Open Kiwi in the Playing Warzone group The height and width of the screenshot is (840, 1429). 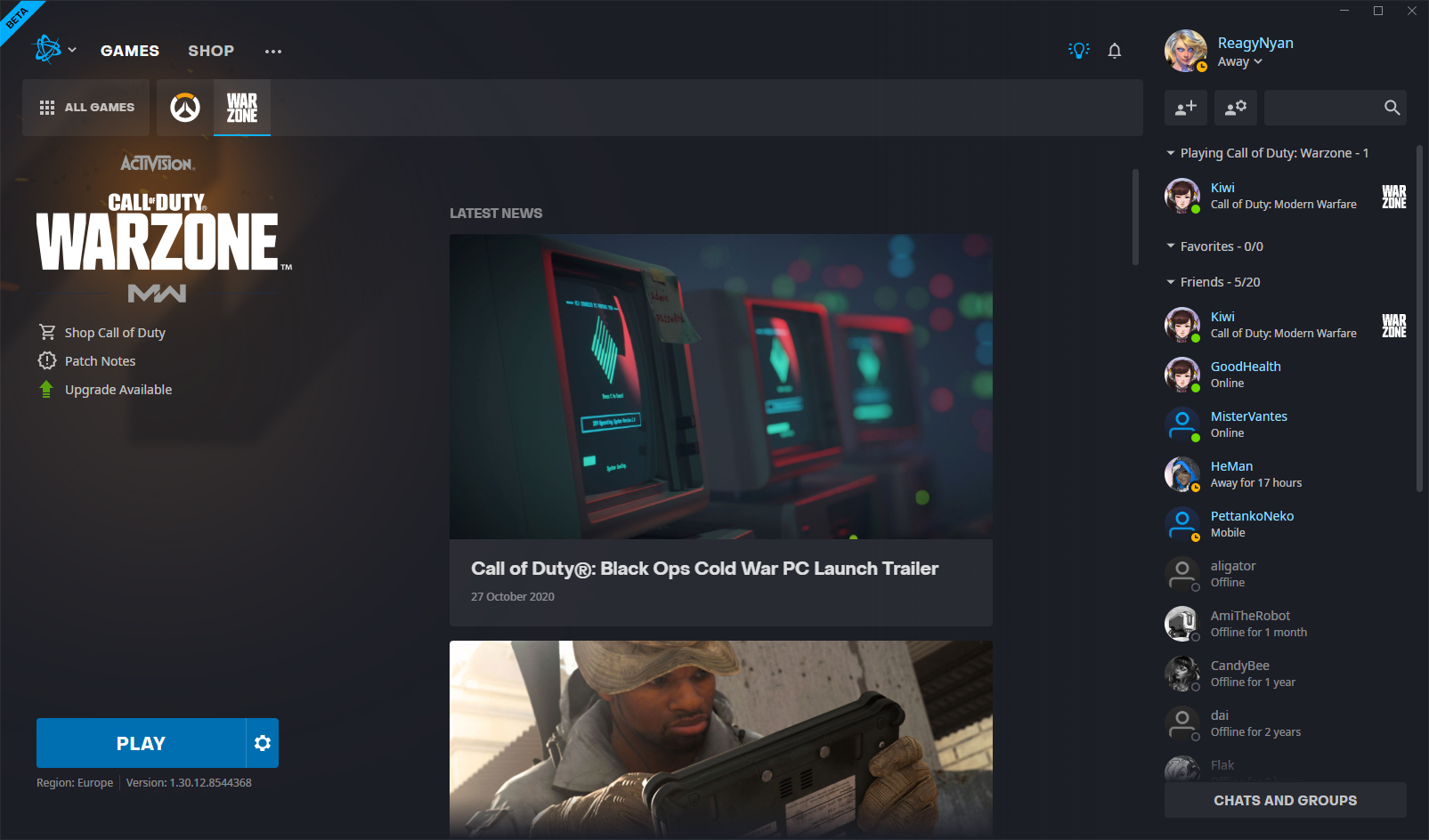pyautogui.click(x=1286, y=196)
